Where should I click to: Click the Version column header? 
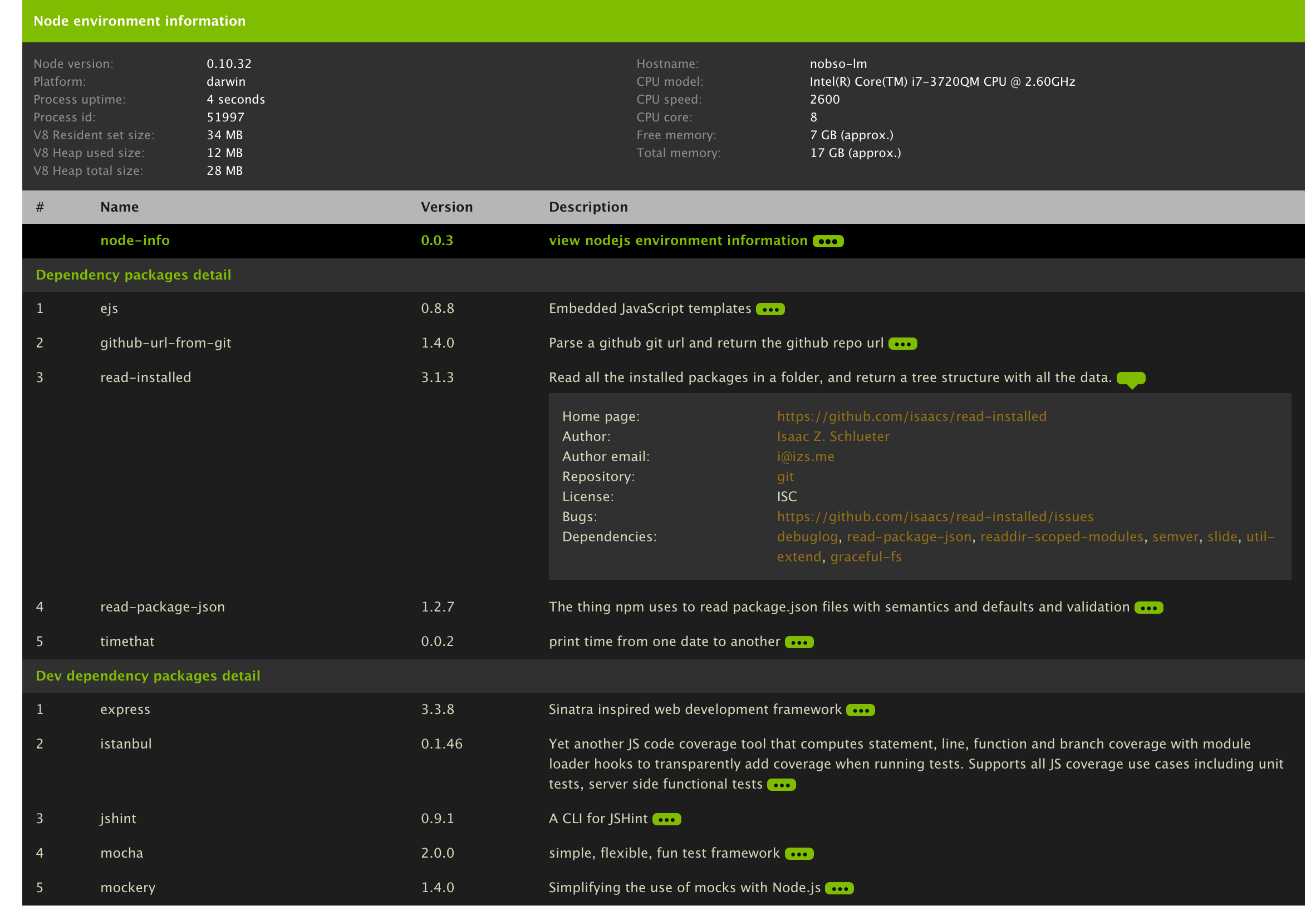coord(446,207)
